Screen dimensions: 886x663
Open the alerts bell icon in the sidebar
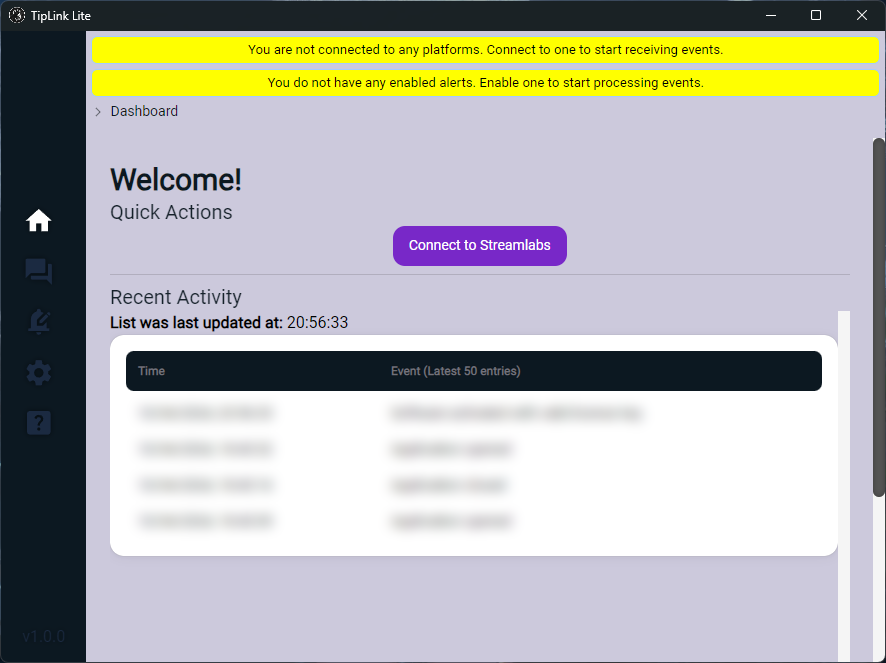[38, 322]
